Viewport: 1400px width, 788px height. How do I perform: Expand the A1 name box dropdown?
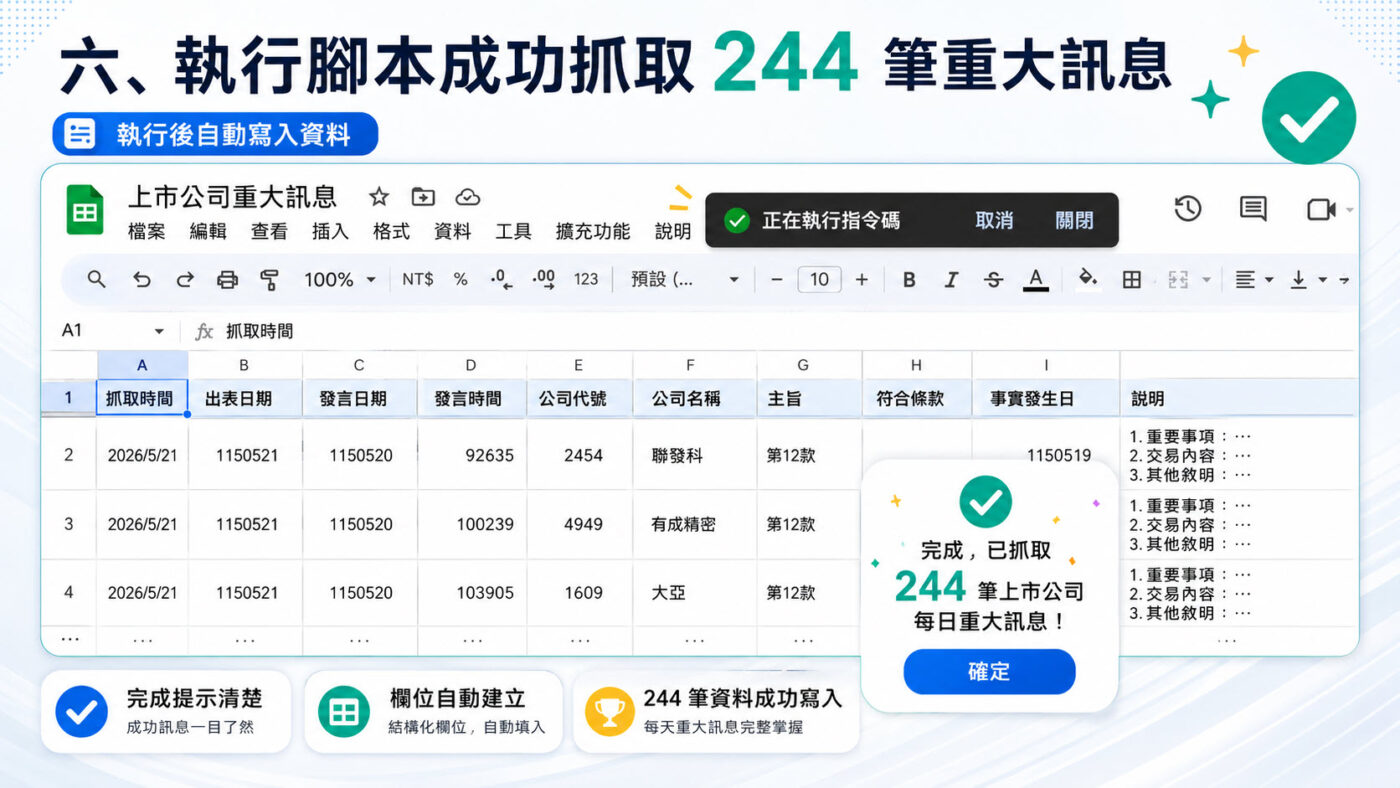tap(159, 331)
